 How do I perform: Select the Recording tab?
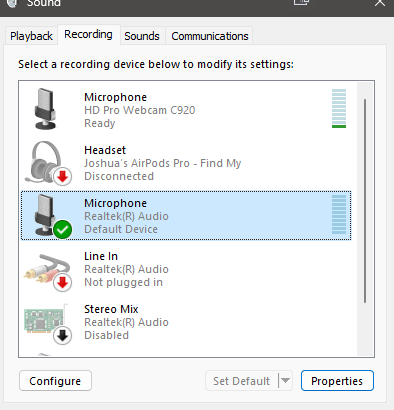coord(88,34)
